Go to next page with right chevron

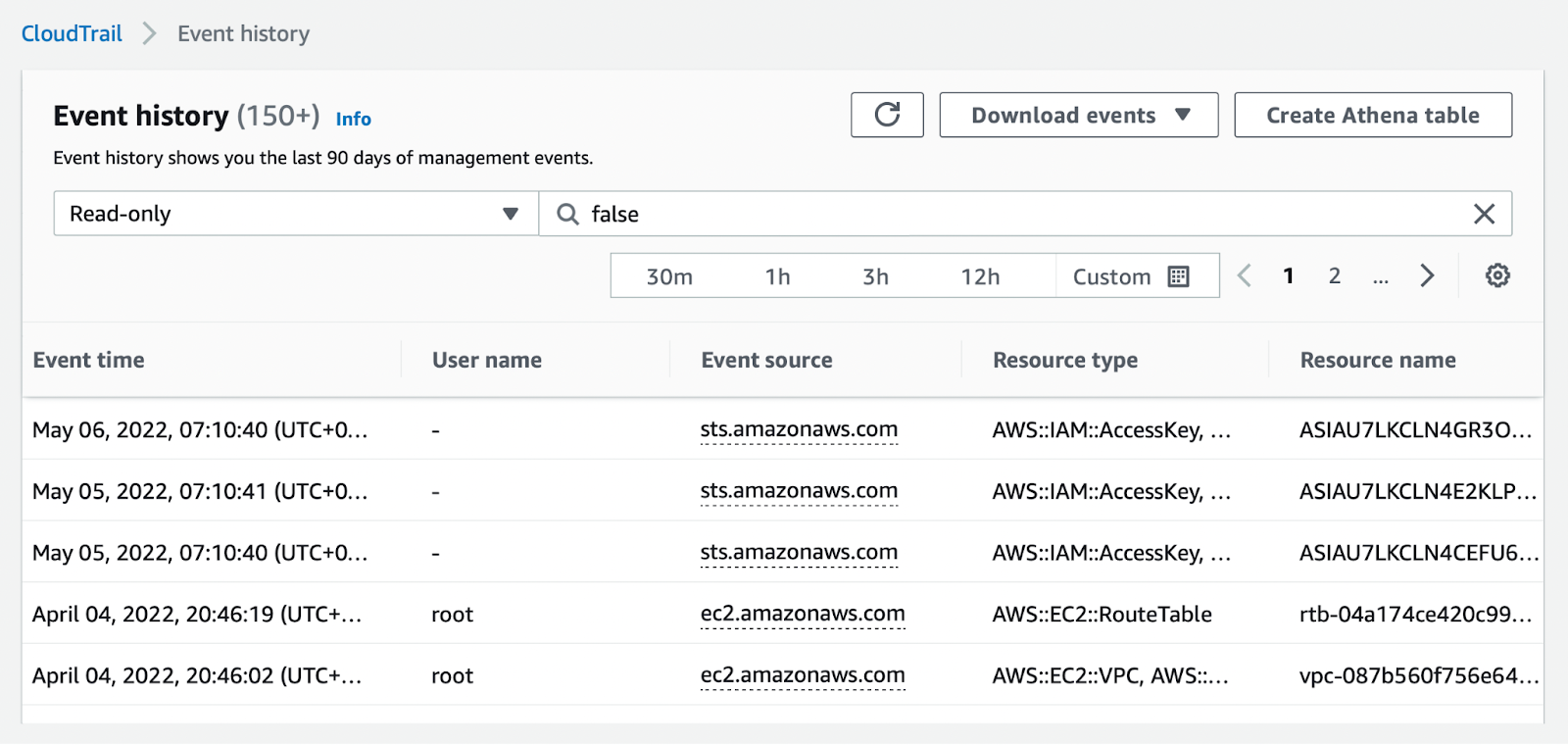pos(1427,276)
